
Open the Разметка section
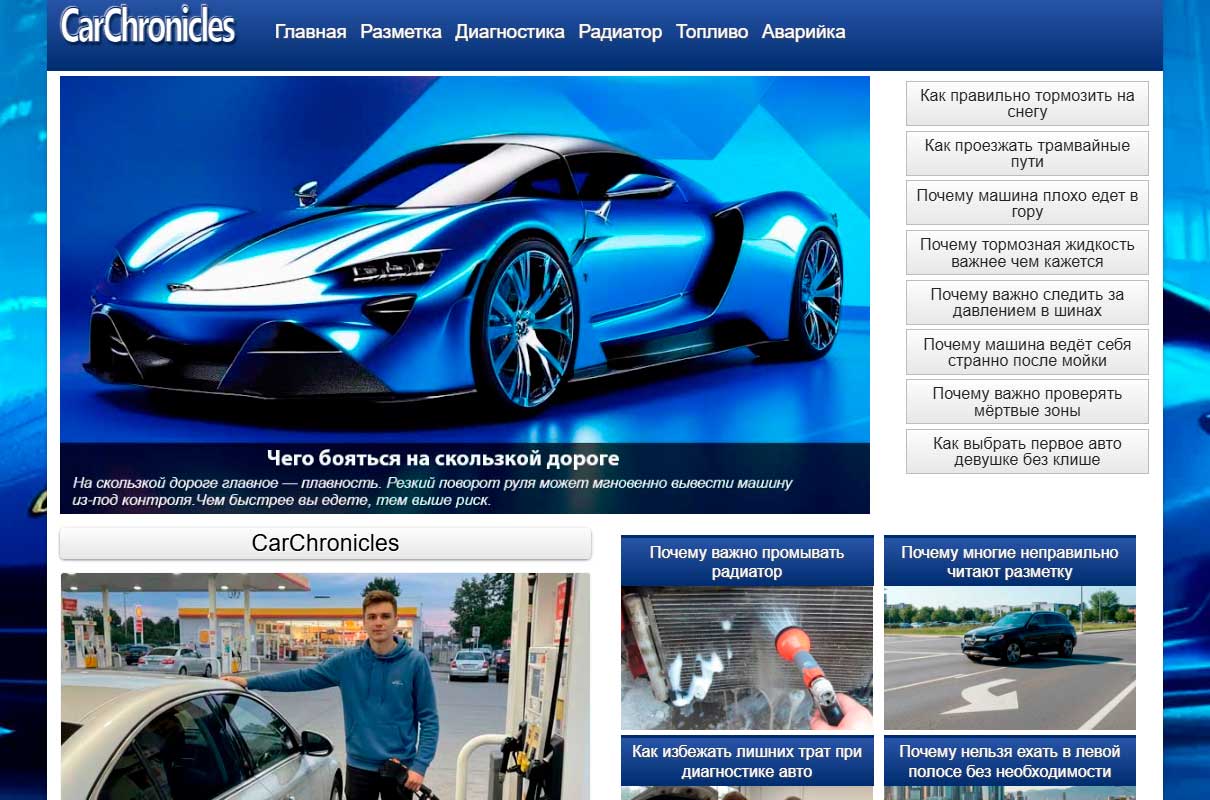click(402, 31)
